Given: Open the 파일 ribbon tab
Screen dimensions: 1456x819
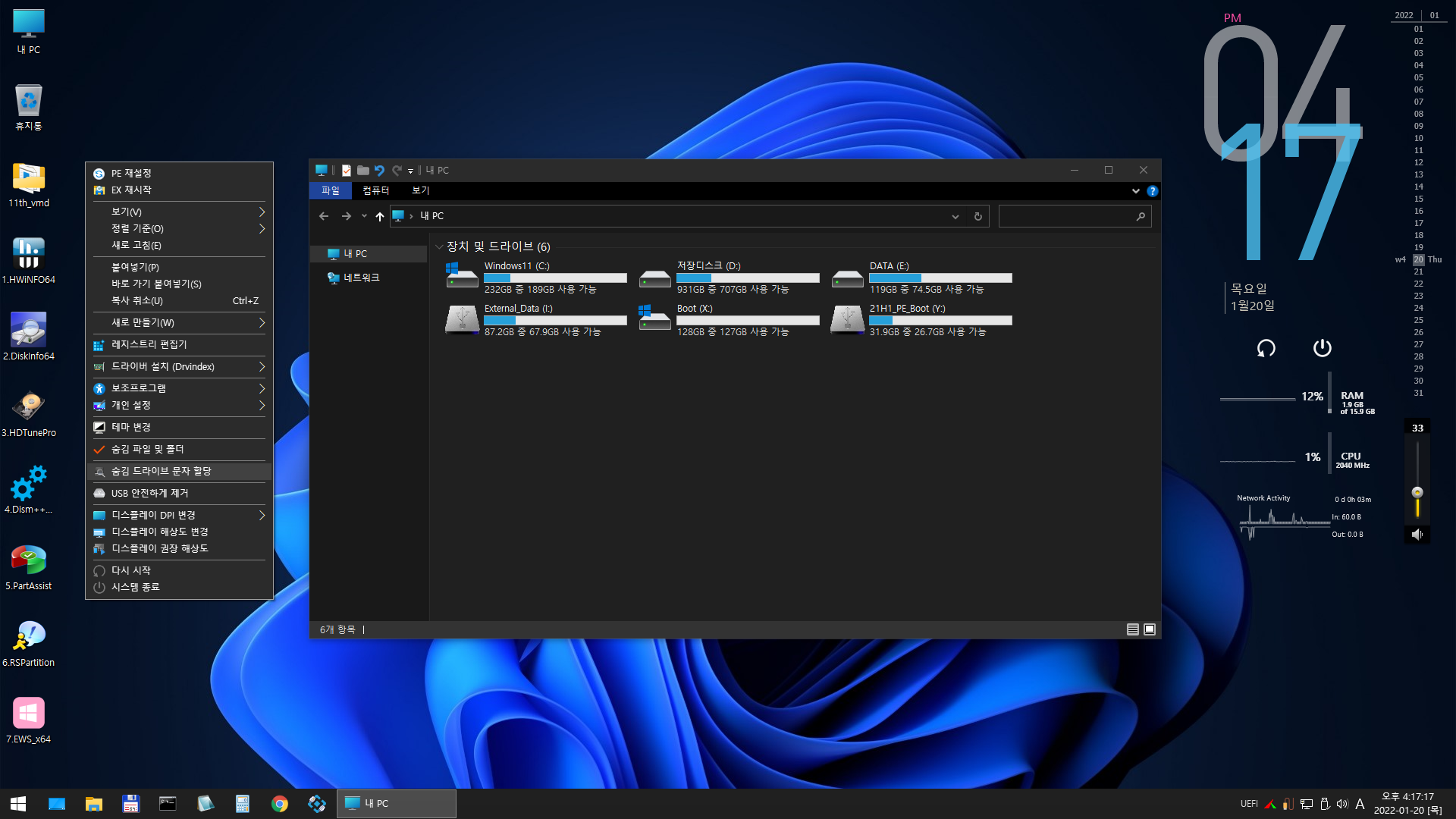Looking at the screenshot, I should pyautogui.click(x=331, y=191).
